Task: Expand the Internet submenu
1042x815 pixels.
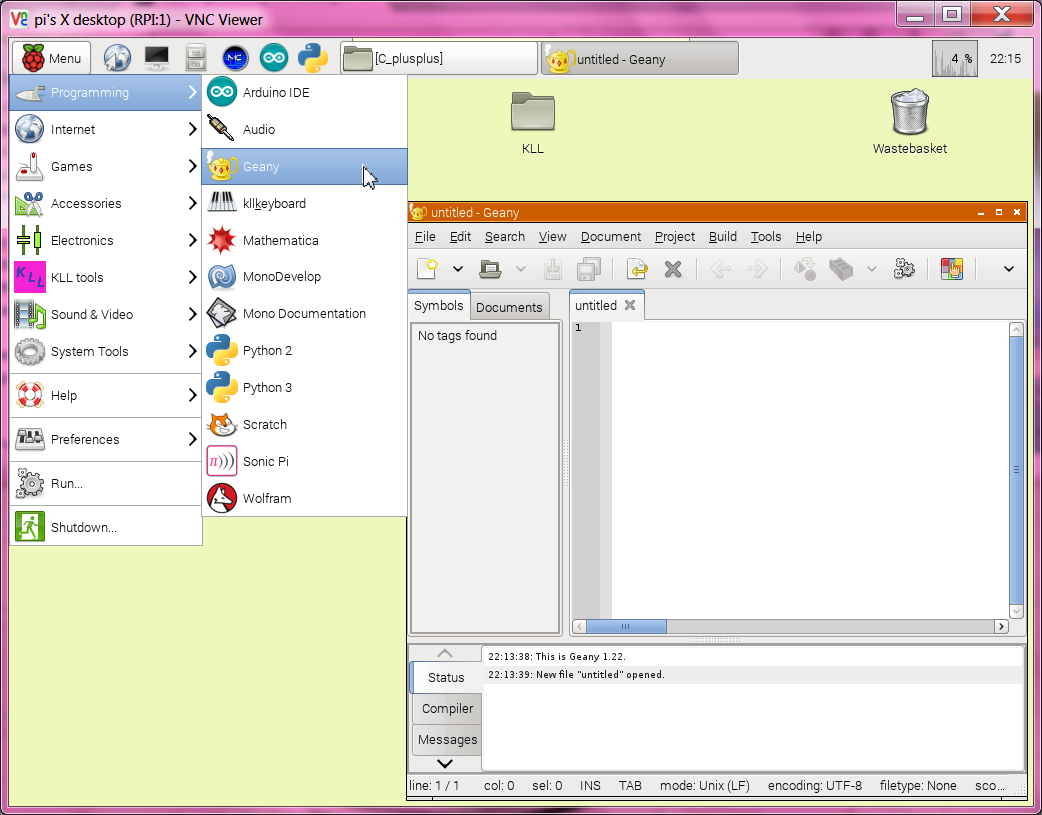Action: click(105, 129)
